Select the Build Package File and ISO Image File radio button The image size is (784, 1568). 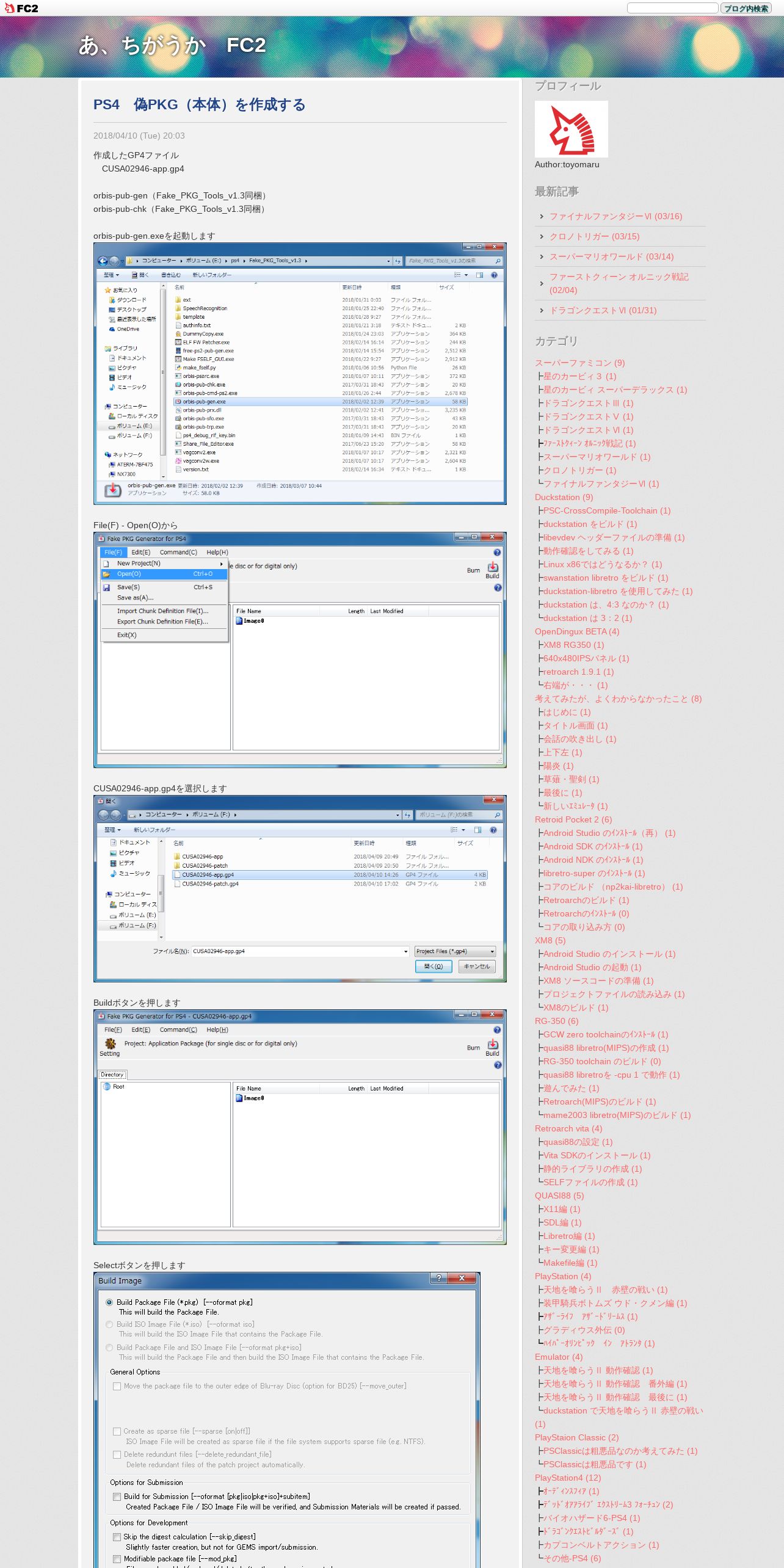(109, 1347)
